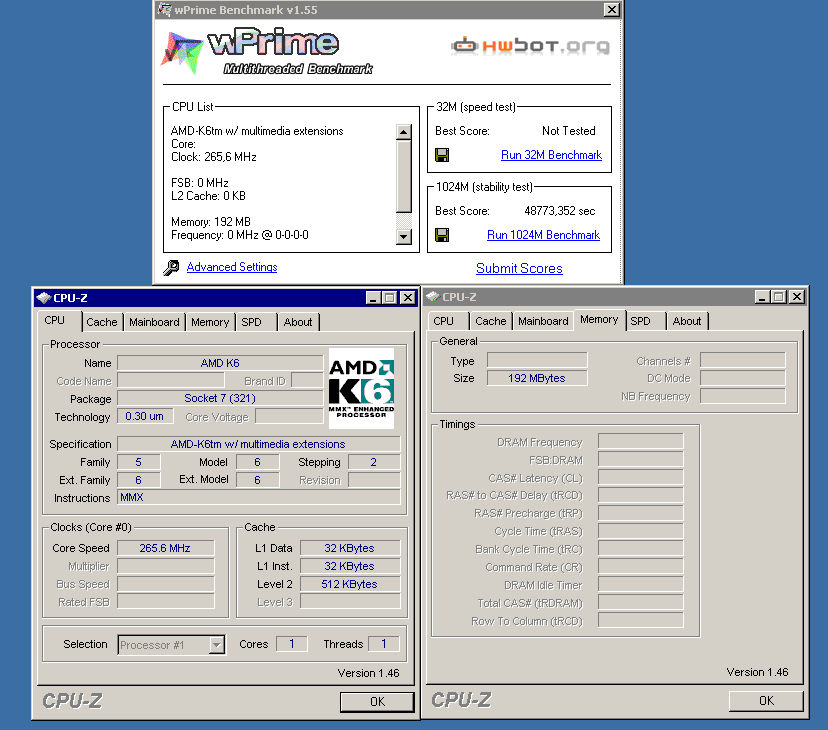
Task: Click the empty Multiplier field
Action: 165,566
